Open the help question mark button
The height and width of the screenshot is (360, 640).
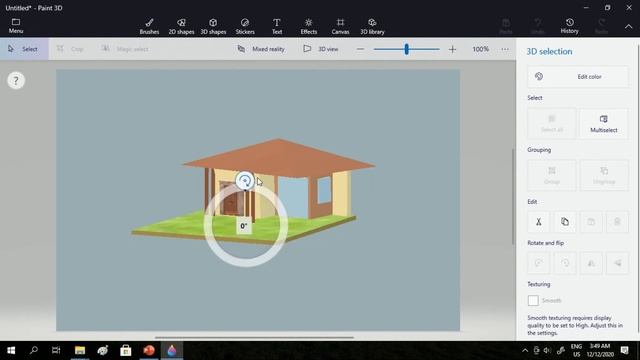click(16, 80)
